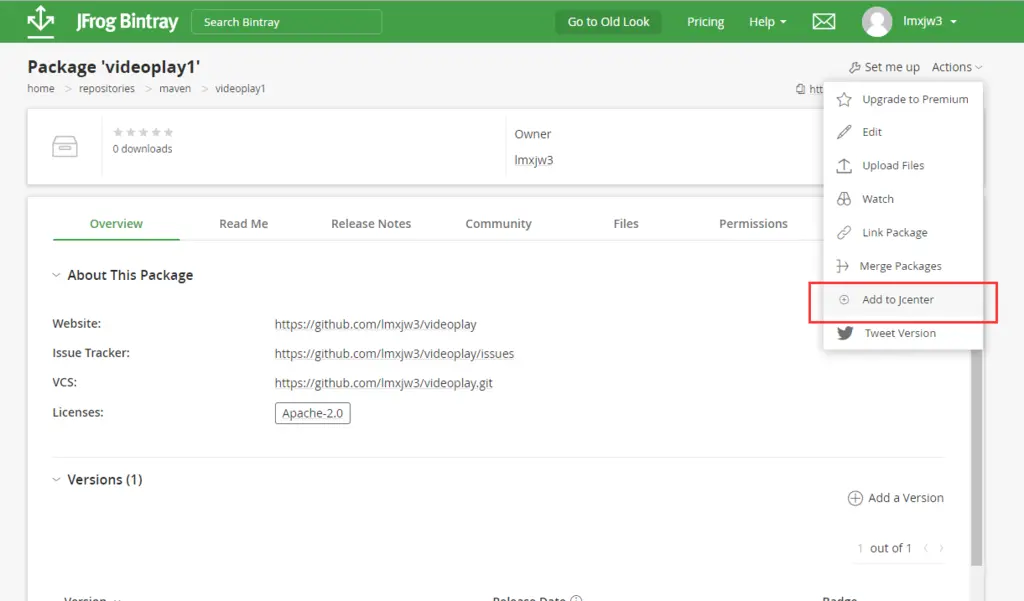The height and width of the screenshot is (601, 1024).
Task: Go to maven breadcrumb
Action: point(175,89)
